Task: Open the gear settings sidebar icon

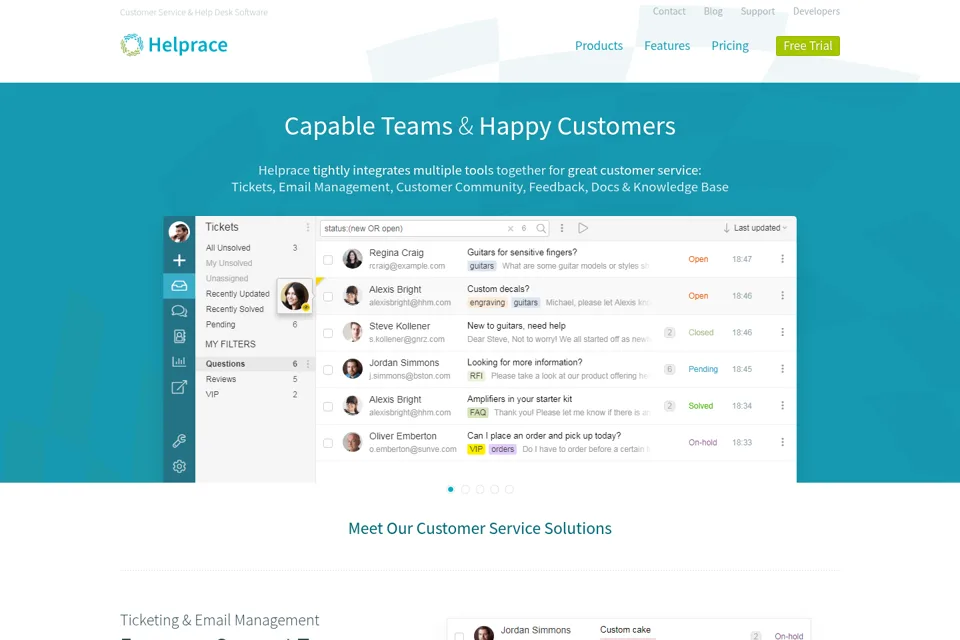Action: tap(179, 466)
